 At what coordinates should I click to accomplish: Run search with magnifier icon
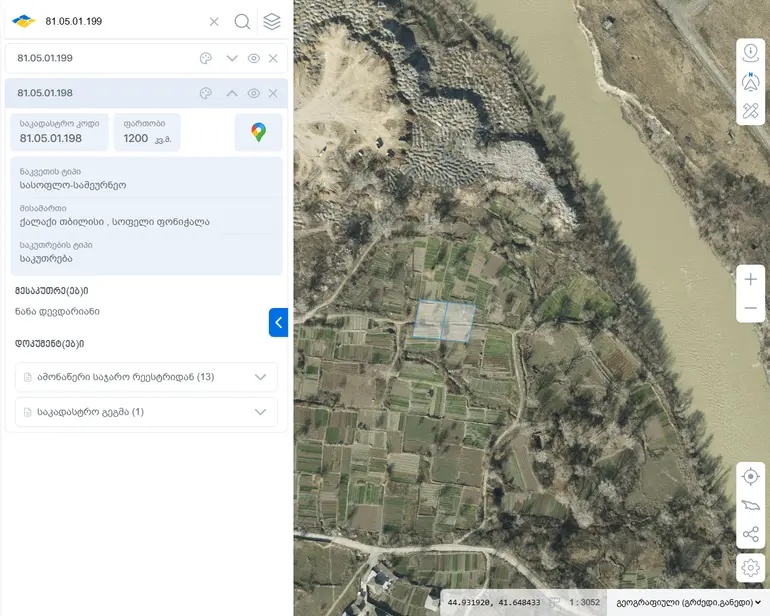pyautogui.click(x=242, y=22)
